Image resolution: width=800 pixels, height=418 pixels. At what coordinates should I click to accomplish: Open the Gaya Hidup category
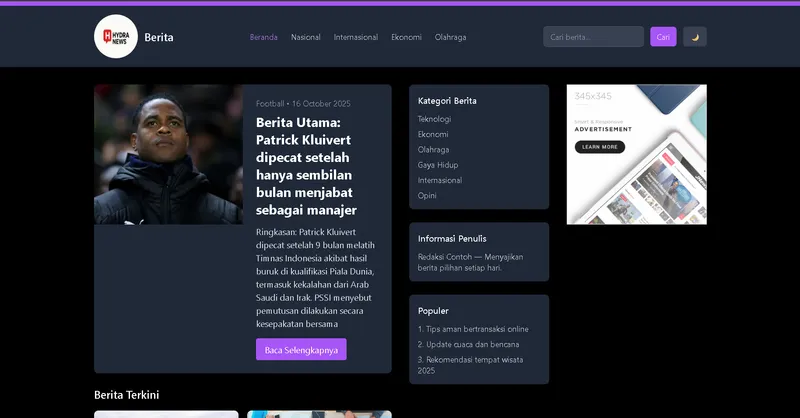(438, 165)
